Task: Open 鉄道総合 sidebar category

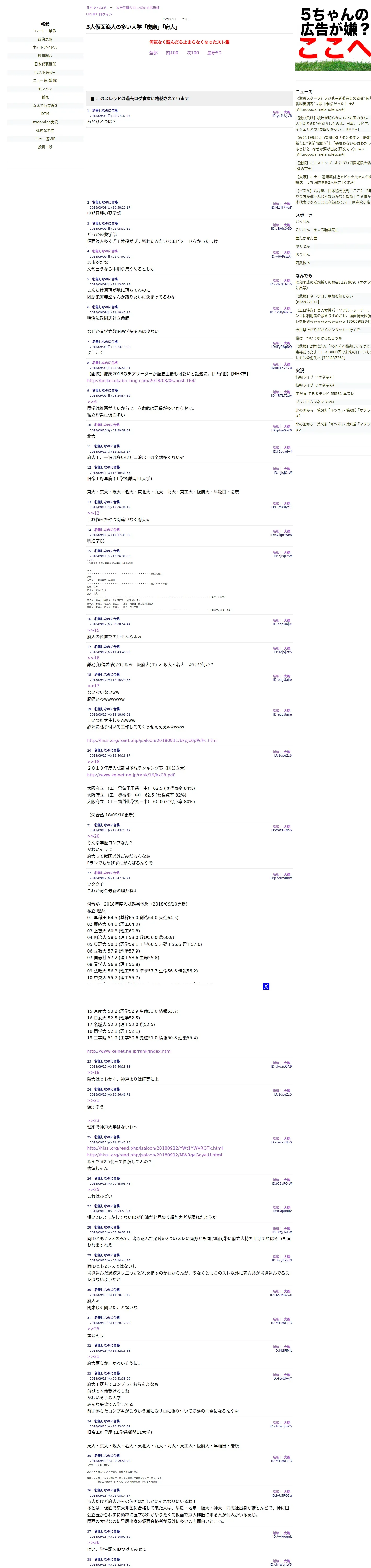Action: click(45, 55)
